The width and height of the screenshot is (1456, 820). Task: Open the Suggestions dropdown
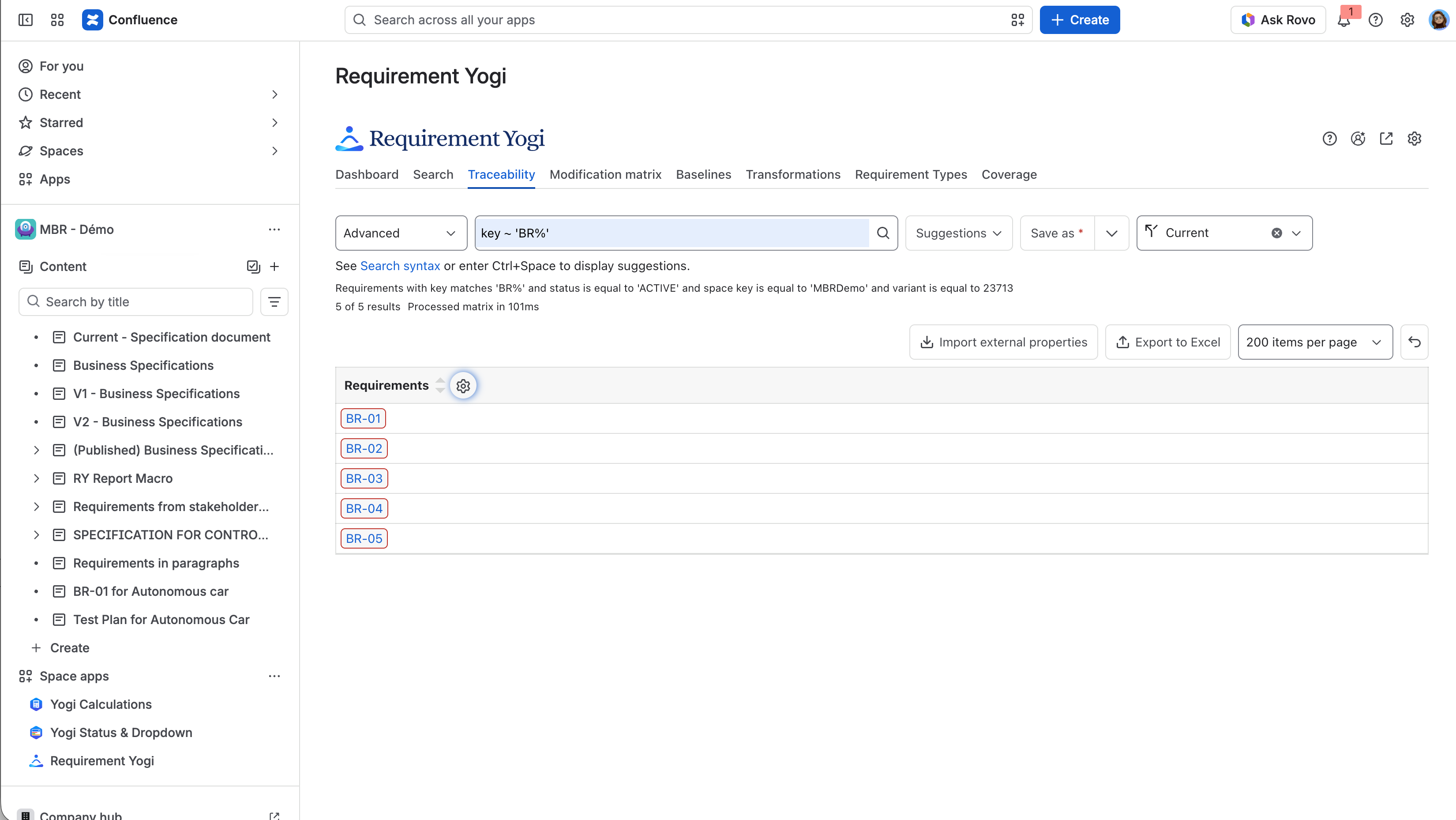click(x=959, y=233)
